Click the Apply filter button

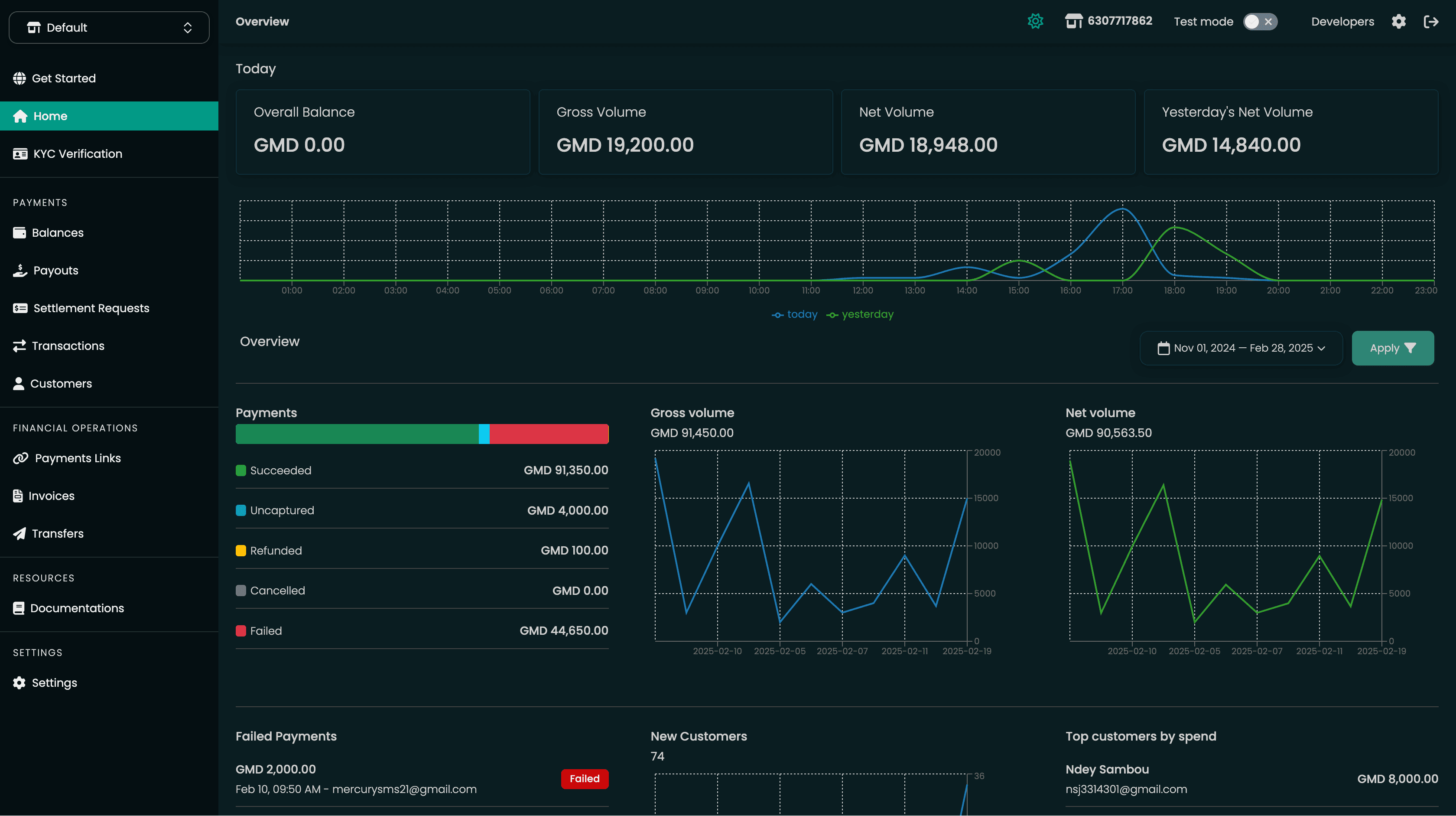(x=1393, y=348)
